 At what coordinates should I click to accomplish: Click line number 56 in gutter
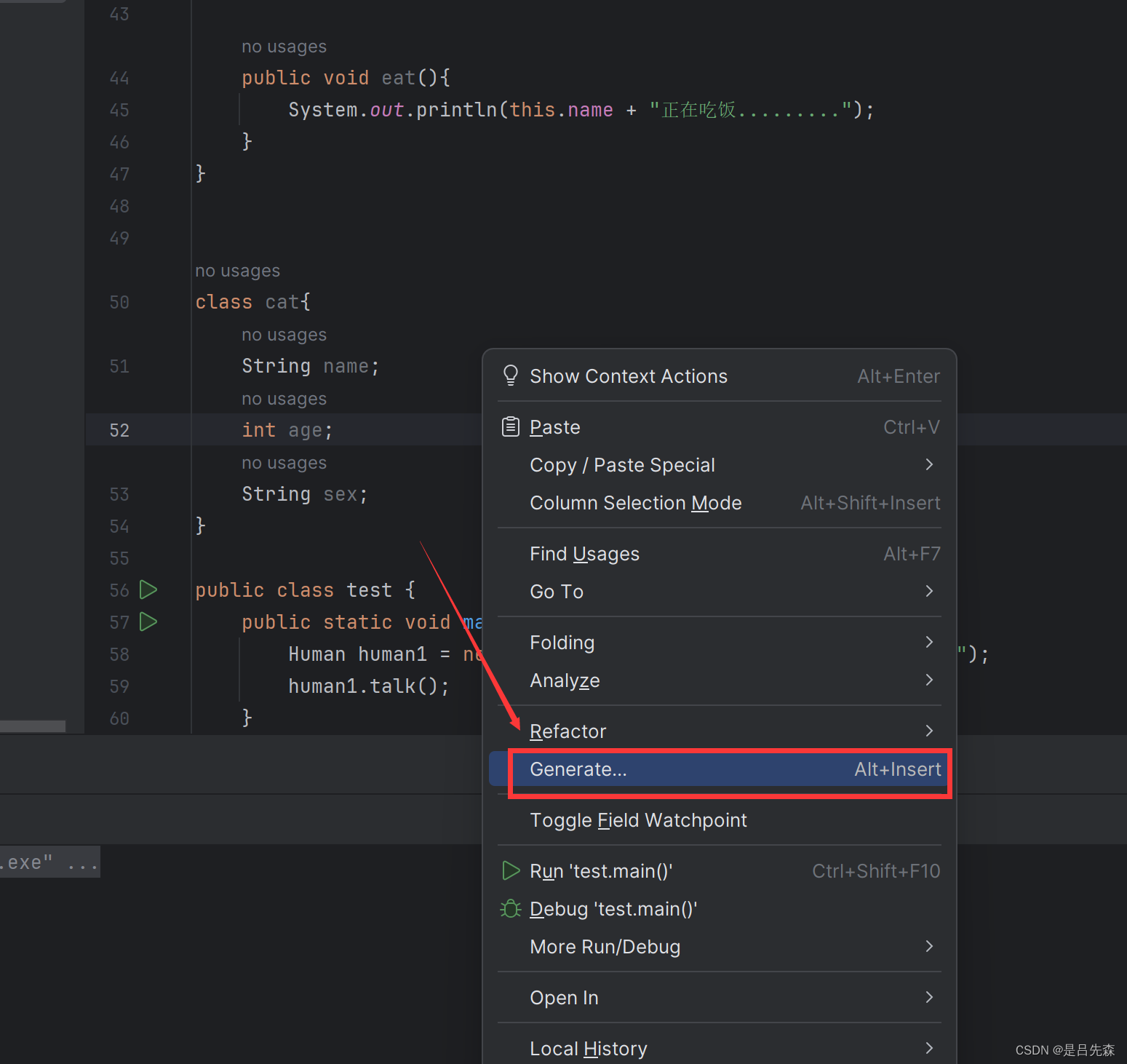tap(119, 590)
